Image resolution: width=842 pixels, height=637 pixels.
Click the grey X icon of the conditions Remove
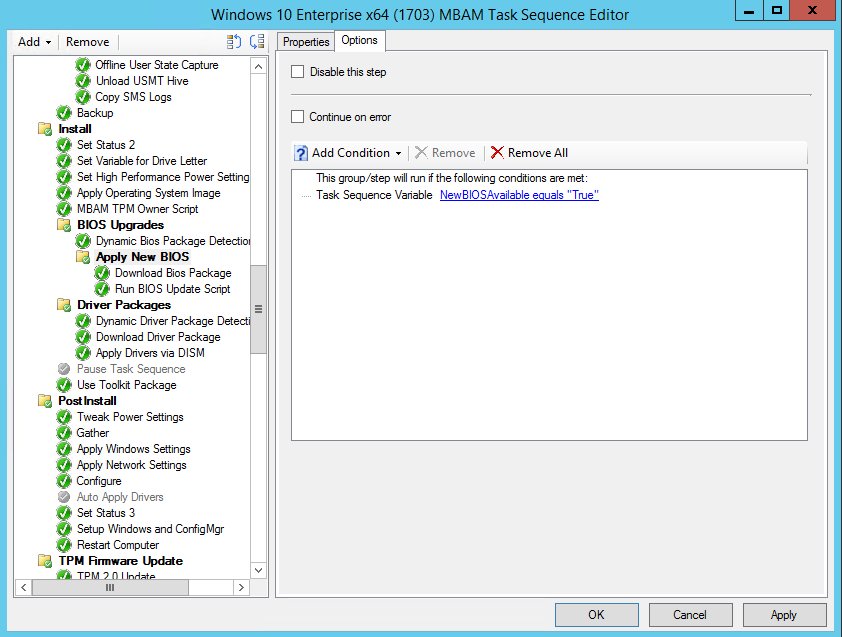[x=421, y=153]
